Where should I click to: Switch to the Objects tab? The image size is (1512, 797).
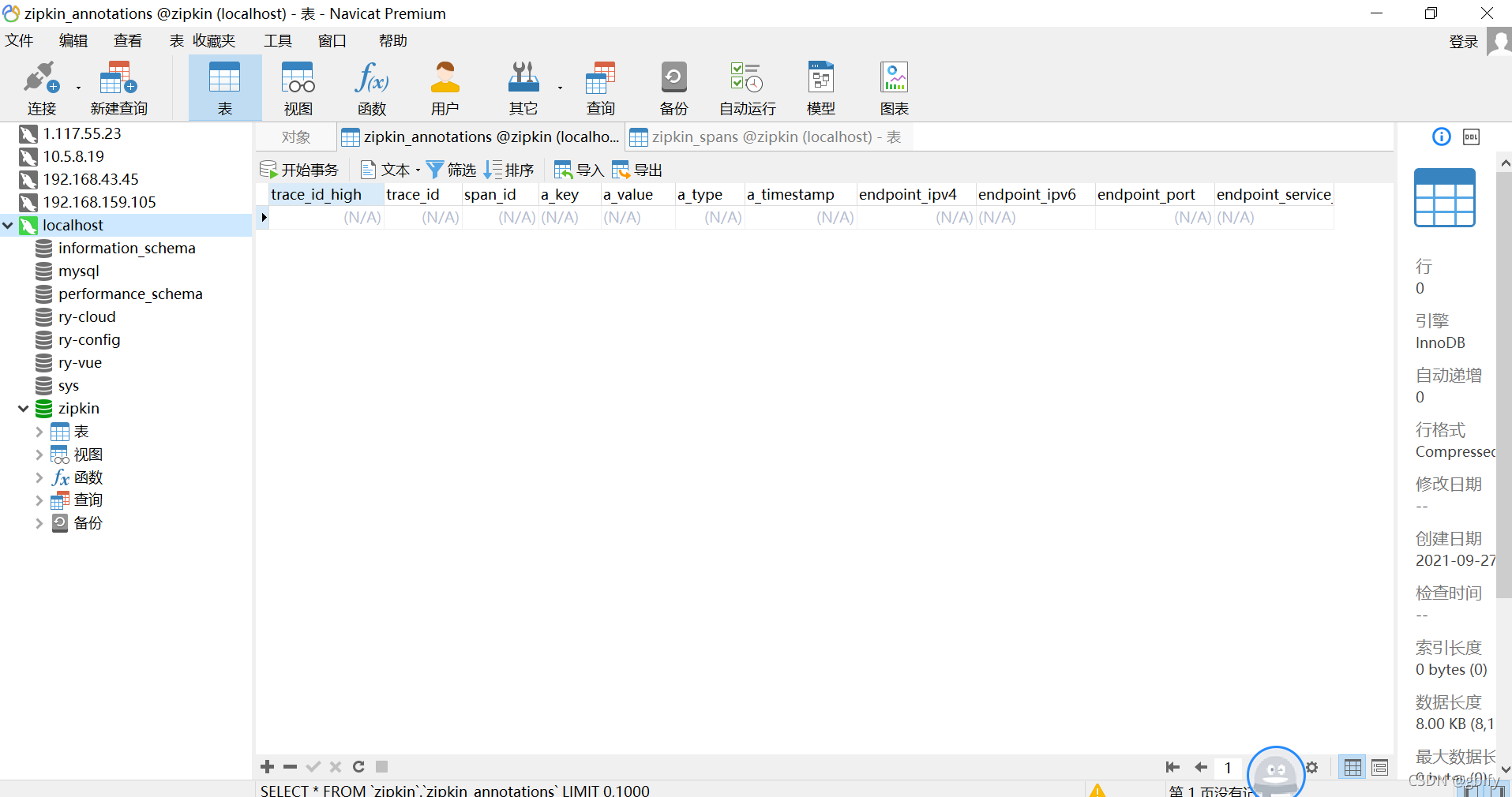point(296,137)
